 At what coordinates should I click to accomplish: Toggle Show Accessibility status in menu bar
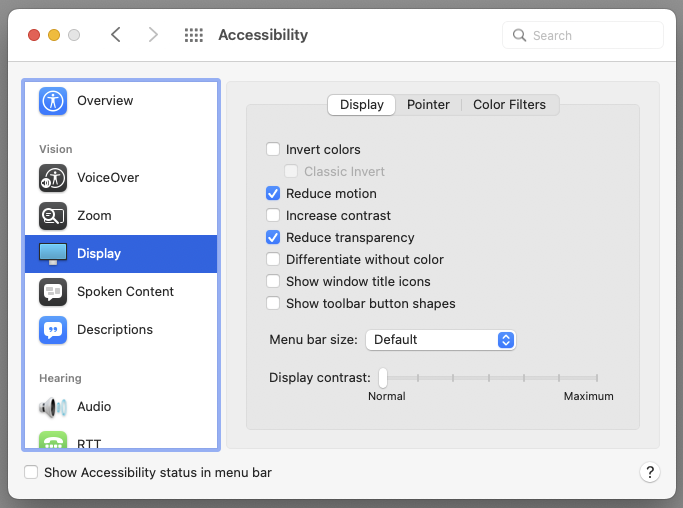(x=31, y=472)
